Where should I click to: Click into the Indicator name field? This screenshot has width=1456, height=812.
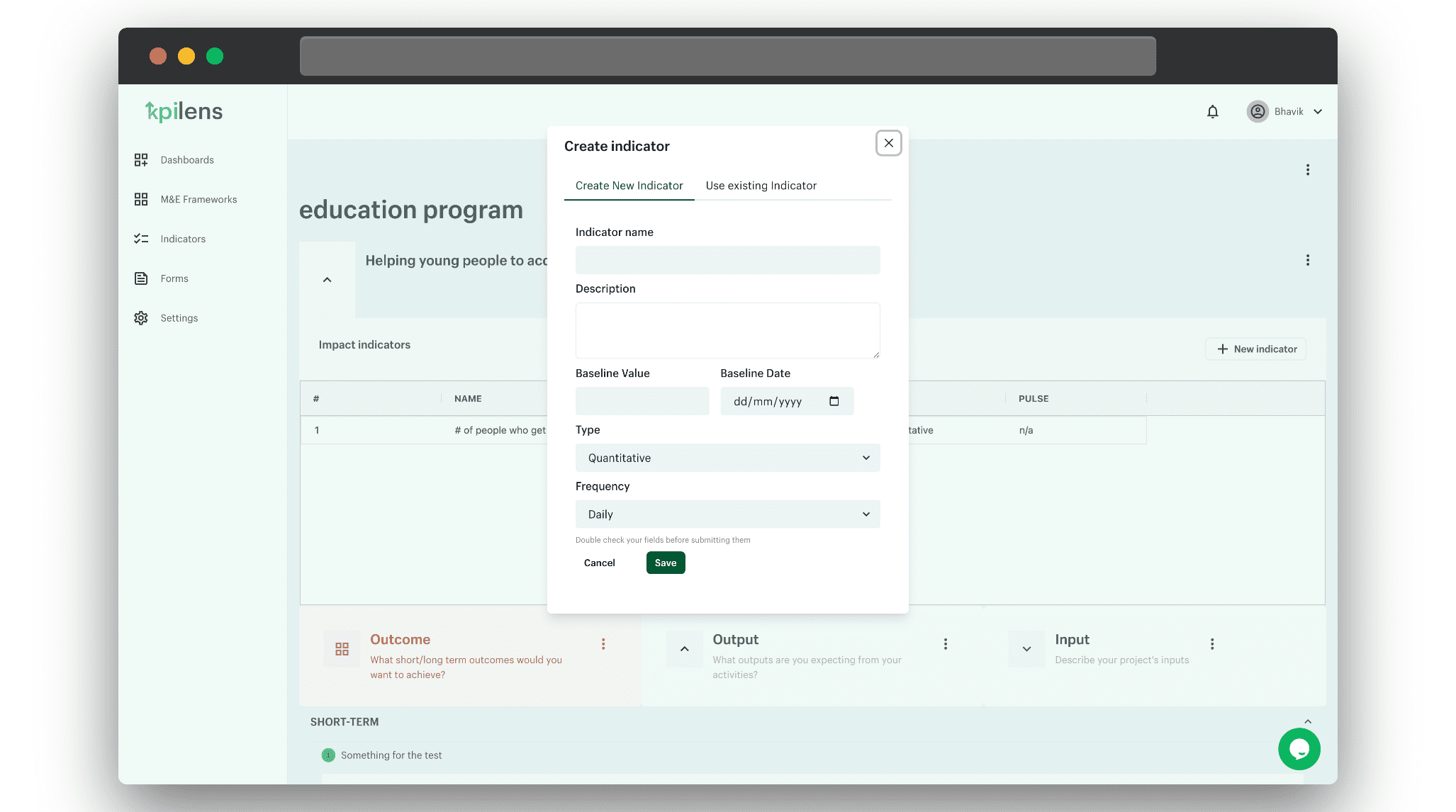coord(727,260)
